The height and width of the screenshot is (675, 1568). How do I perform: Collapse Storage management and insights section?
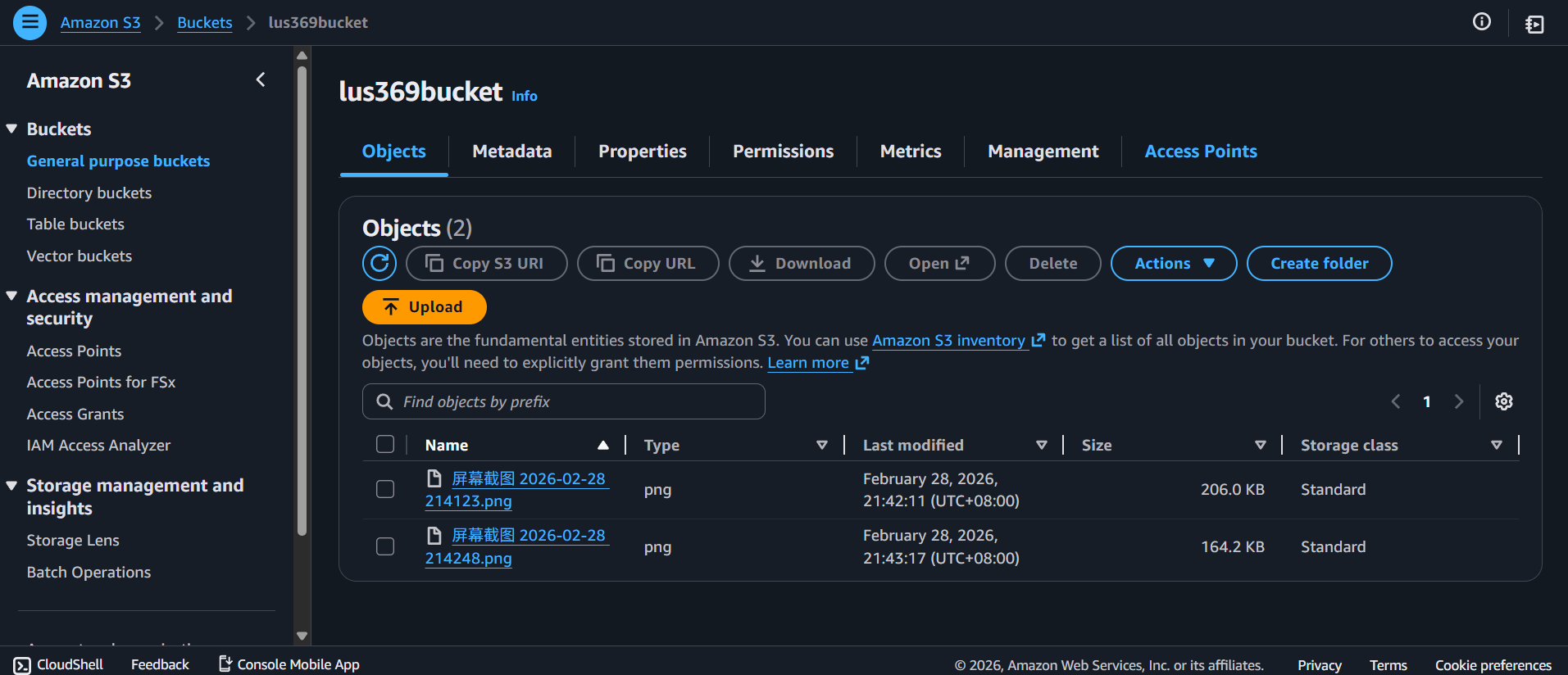12,486
